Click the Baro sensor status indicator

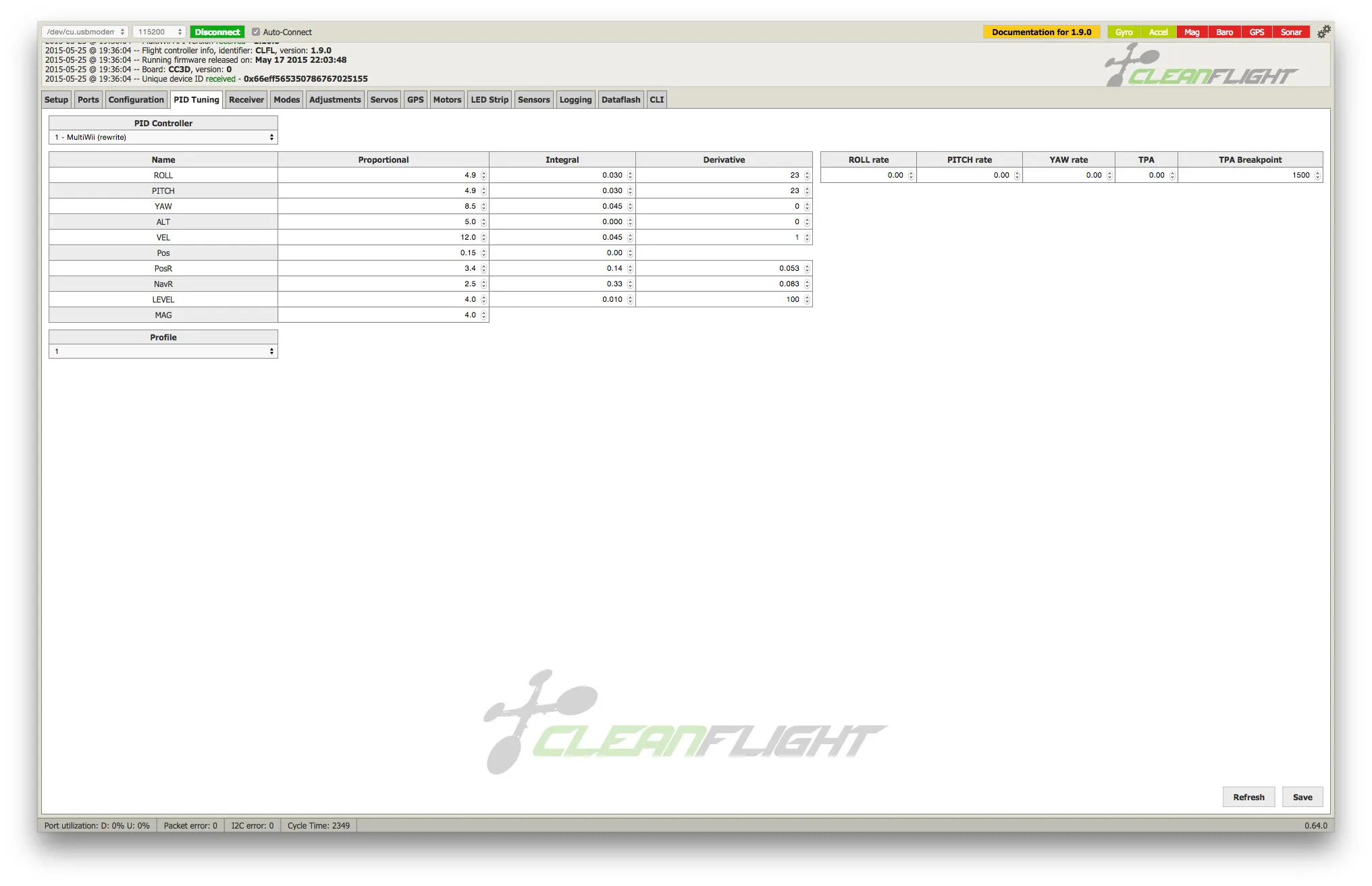[1224, 32]
